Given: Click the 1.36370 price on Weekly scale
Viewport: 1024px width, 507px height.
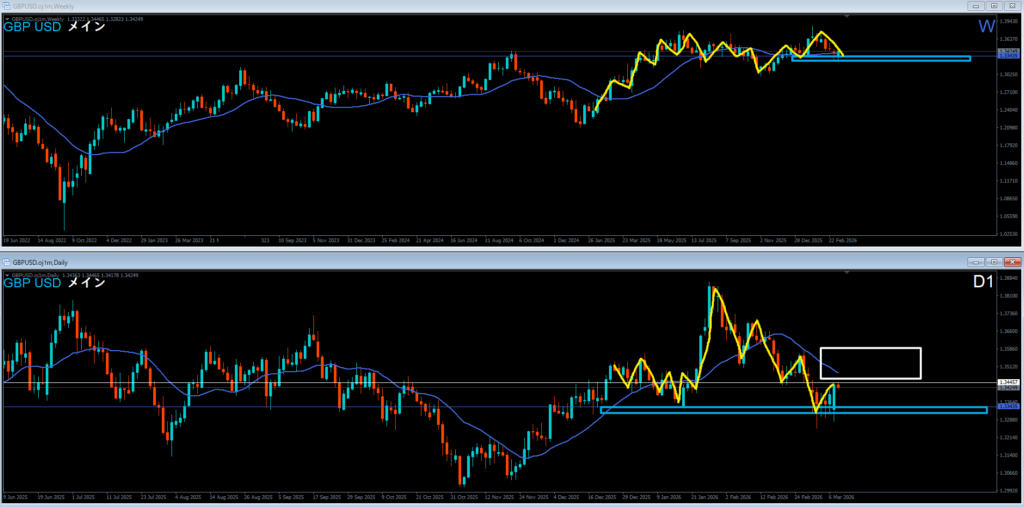Looking at the screenshot, I should point(1009,39).
